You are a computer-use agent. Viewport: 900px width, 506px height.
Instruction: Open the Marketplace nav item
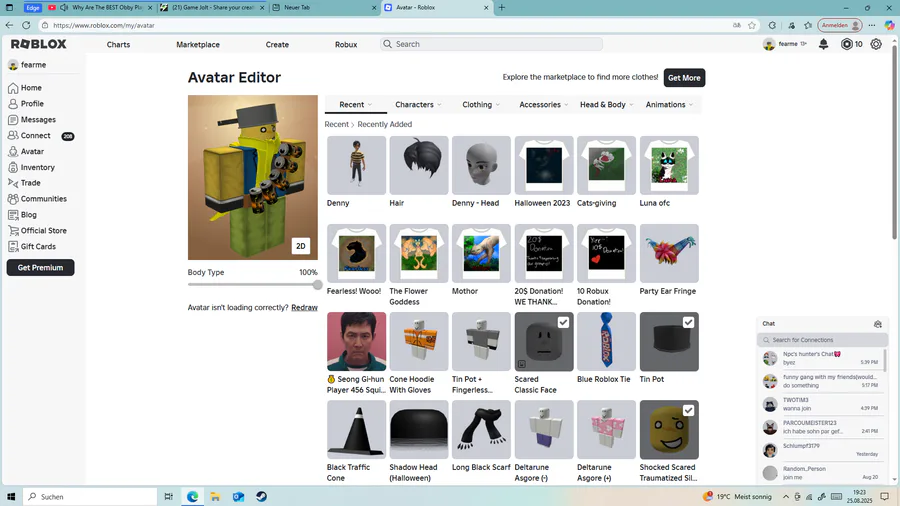[198, 44]
